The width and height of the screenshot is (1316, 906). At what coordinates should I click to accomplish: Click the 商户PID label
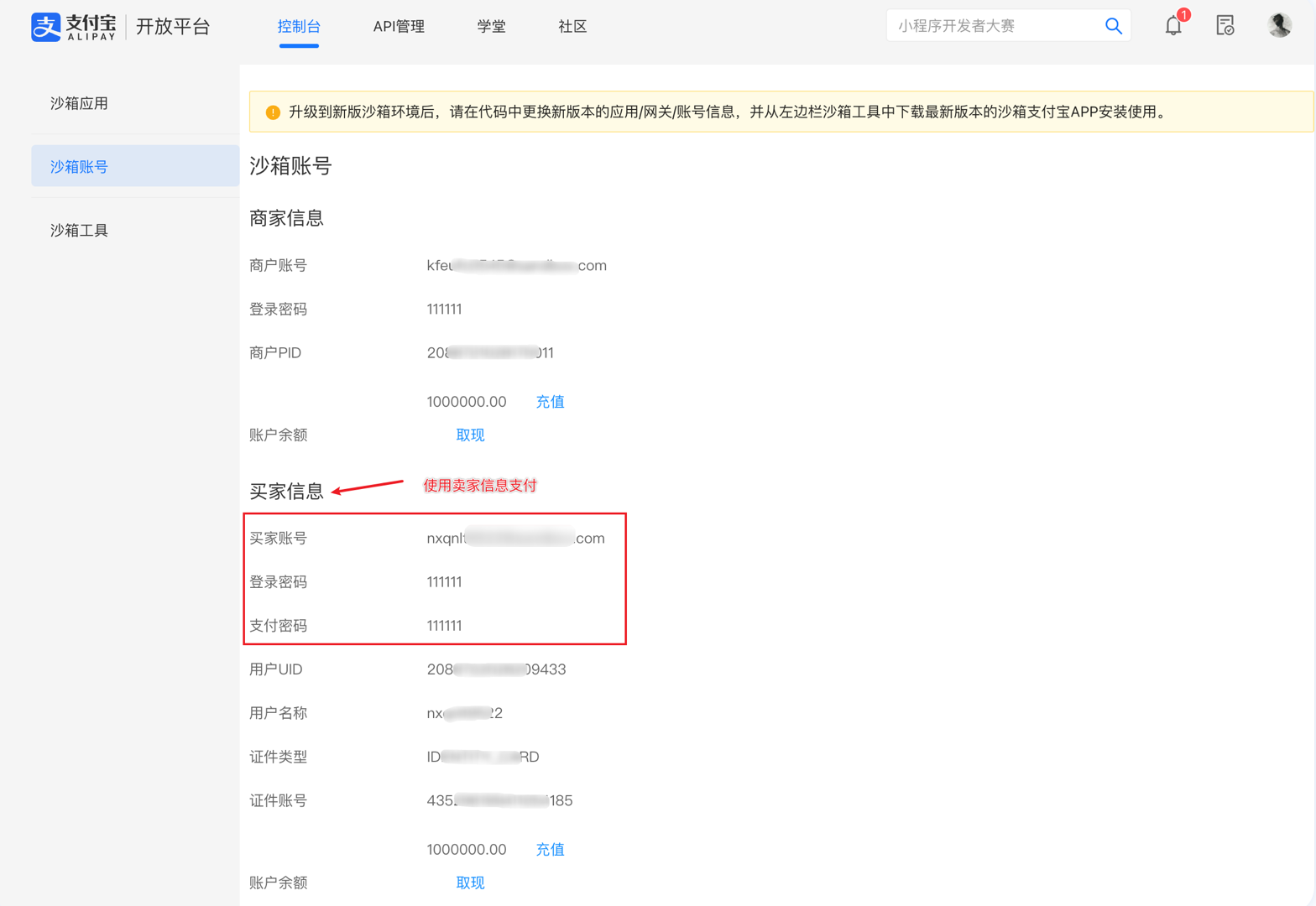(275, 352)
